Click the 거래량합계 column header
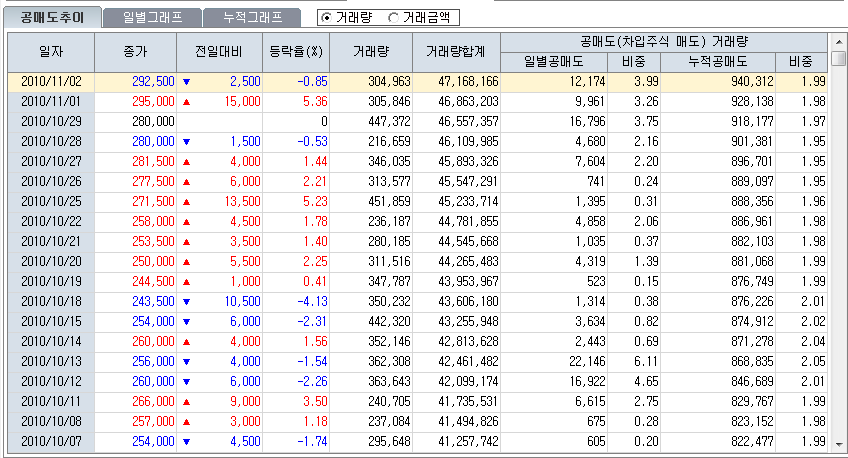848x458 pixels. point(455,52)
